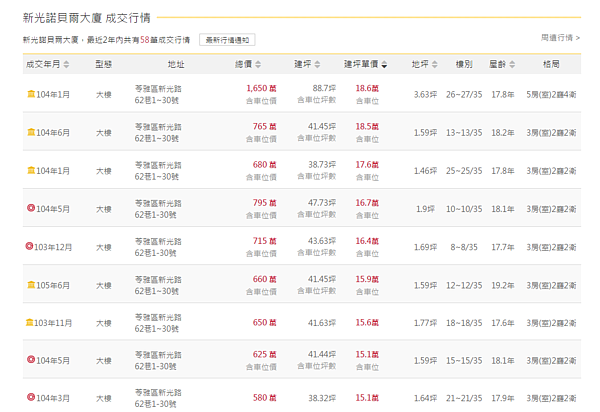This screenshot has width=600, height=412.
Task: Click the 88.7坪 floor area value
Action: click(324, 88)
